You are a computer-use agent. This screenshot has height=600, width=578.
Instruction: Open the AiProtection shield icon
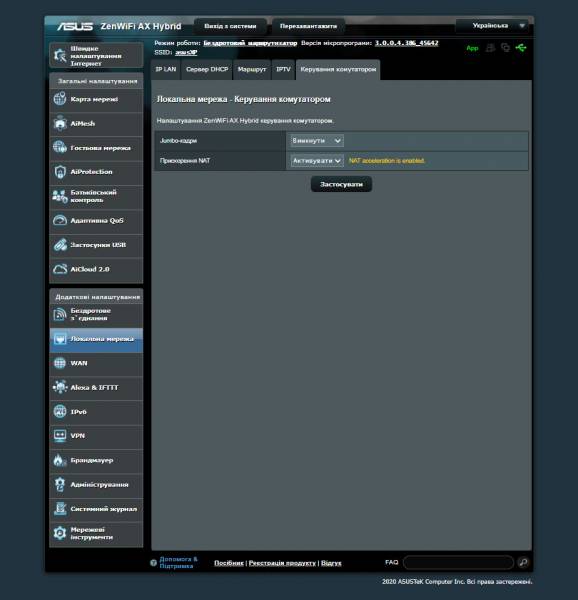coord(60,172)
